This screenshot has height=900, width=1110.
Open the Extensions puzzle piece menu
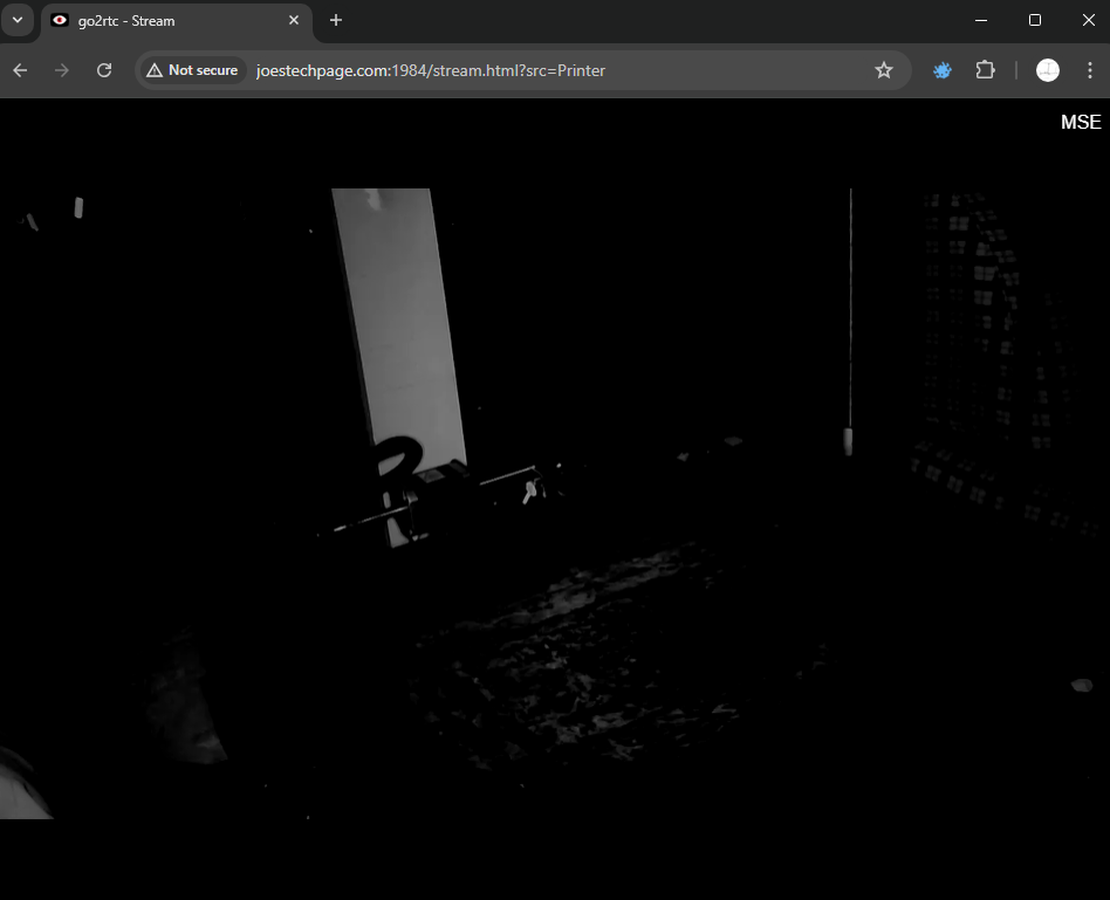[x=985, y=70]
